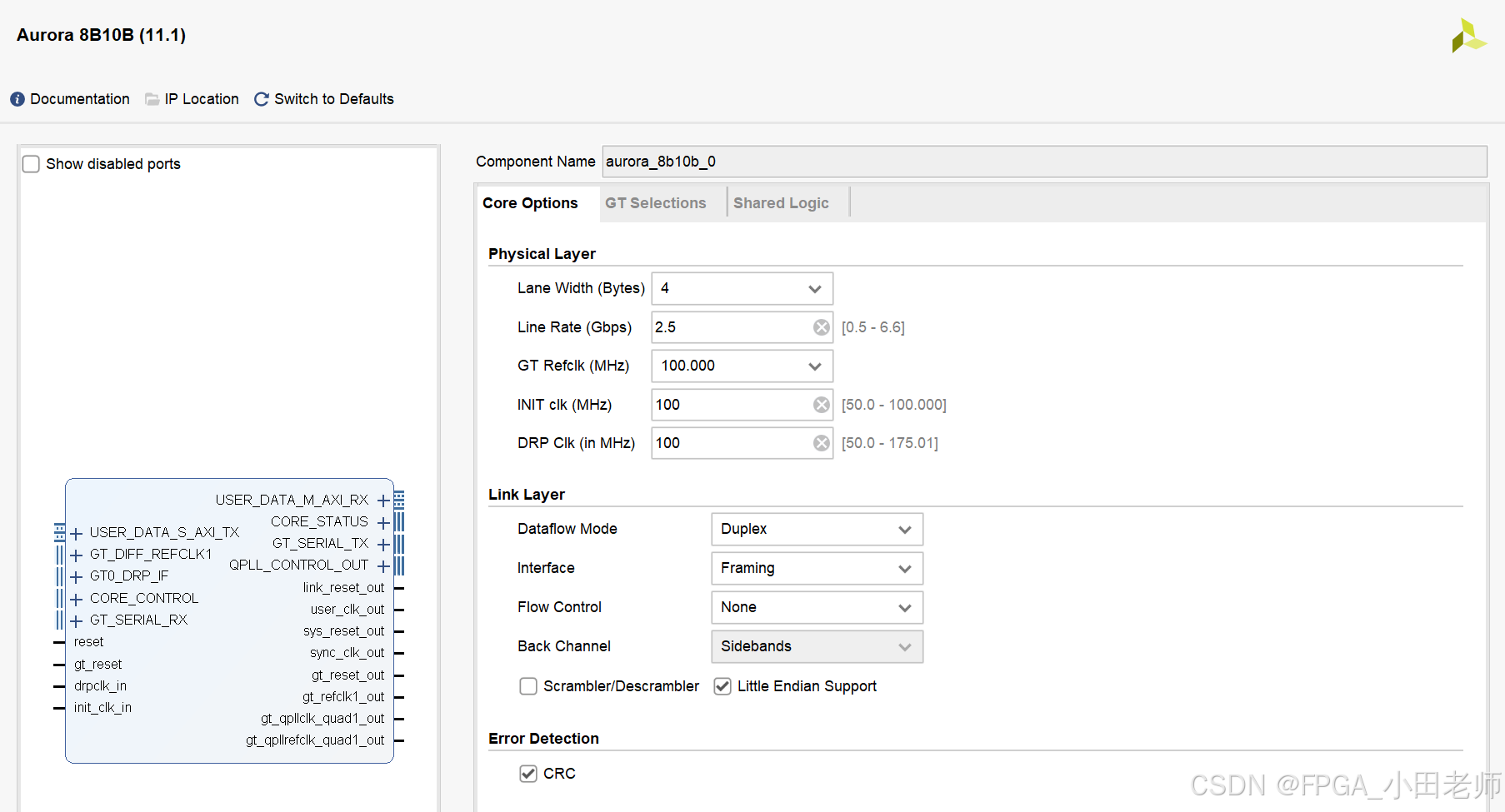This screenshot has width=1505, height=812.
Task: Expand the QPLL_CONTROL_OUT port plus icon
Action: (383, 565)
